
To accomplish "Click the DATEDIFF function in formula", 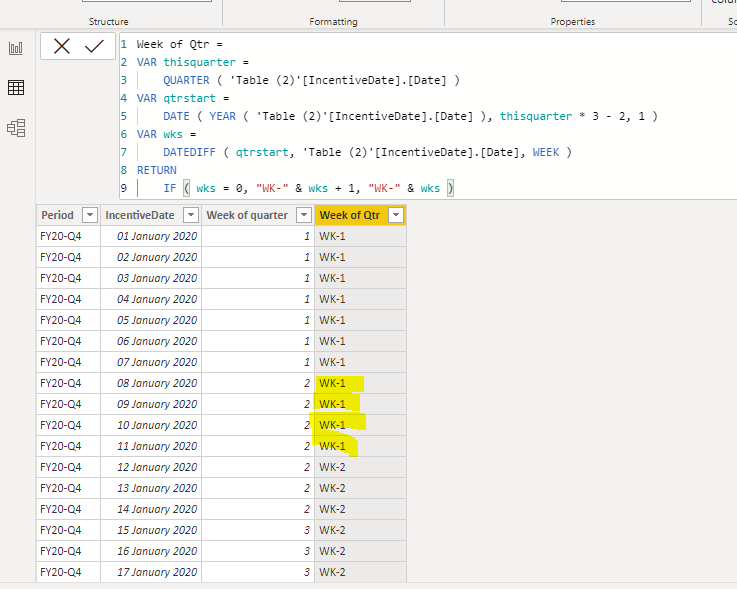I will [x=189, y=152].
